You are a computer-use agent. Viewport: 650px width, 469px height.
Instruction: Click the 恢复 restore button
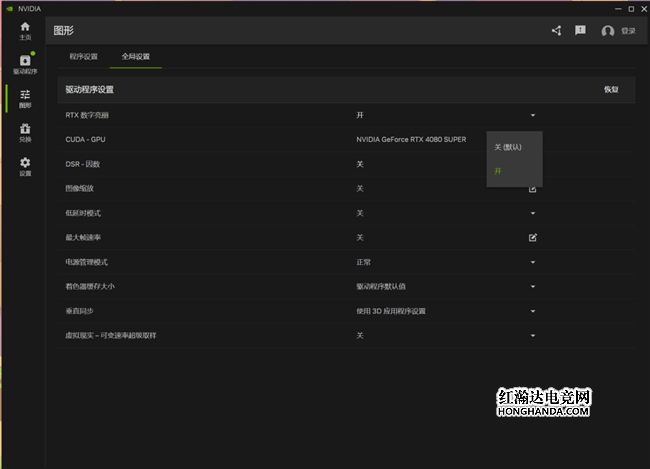click(x=610, y=90)
